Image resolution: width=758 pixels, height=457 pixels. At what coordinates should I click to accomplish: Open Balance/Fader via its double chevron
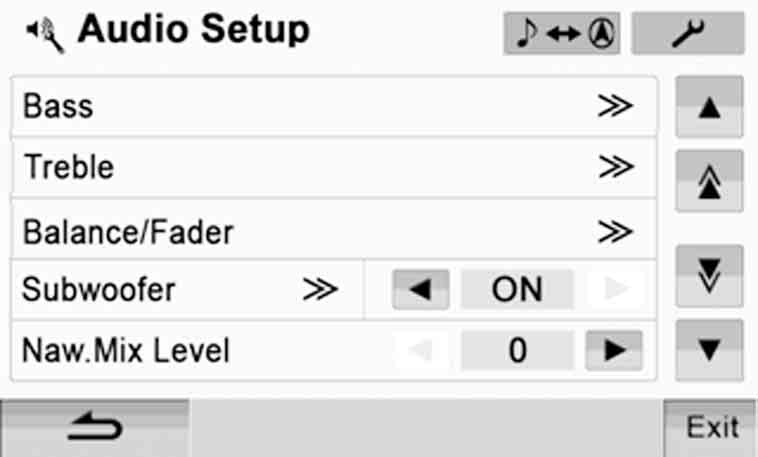615,231
